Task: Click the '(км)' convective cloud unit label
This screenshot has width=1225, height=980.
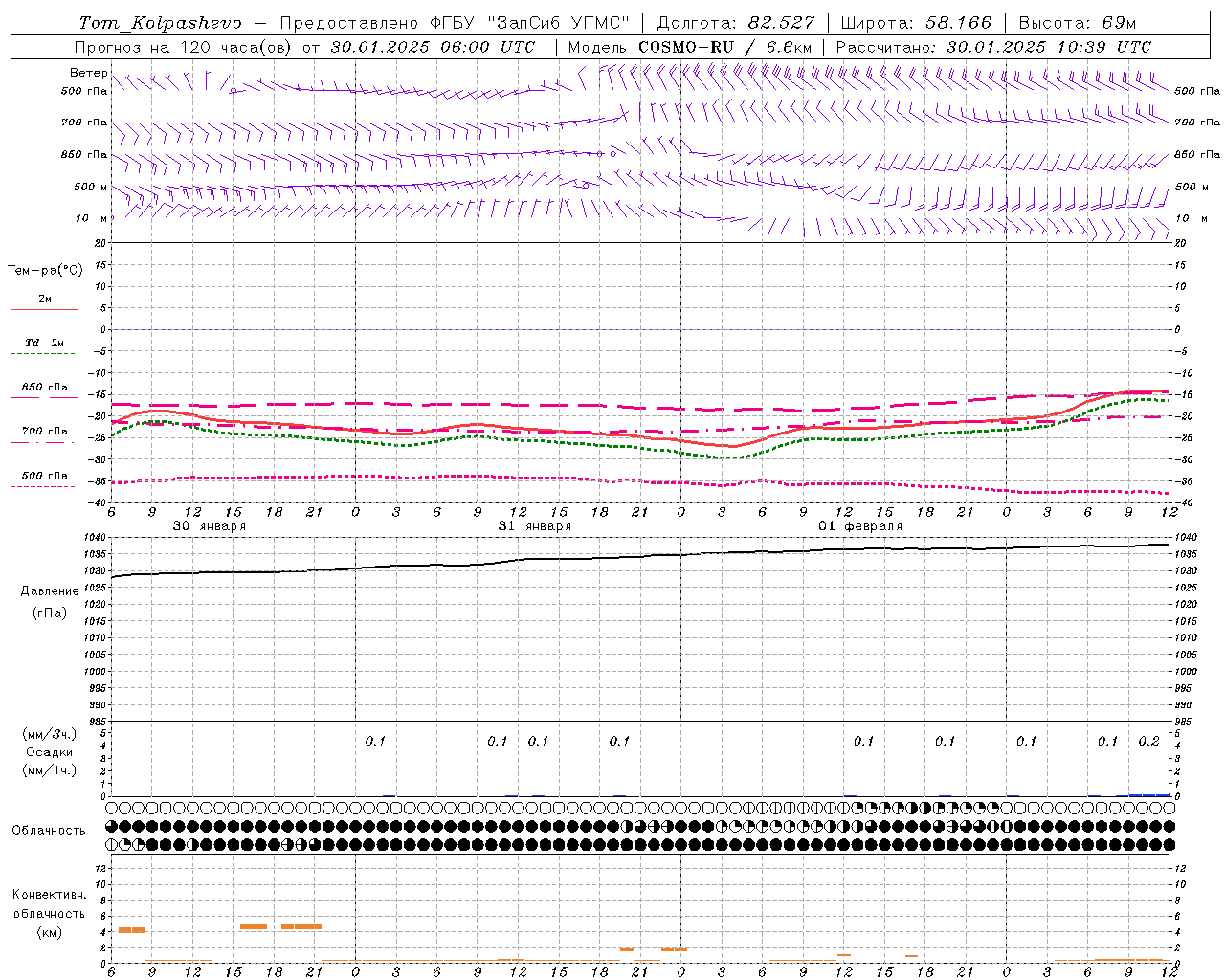Action: 50,932
